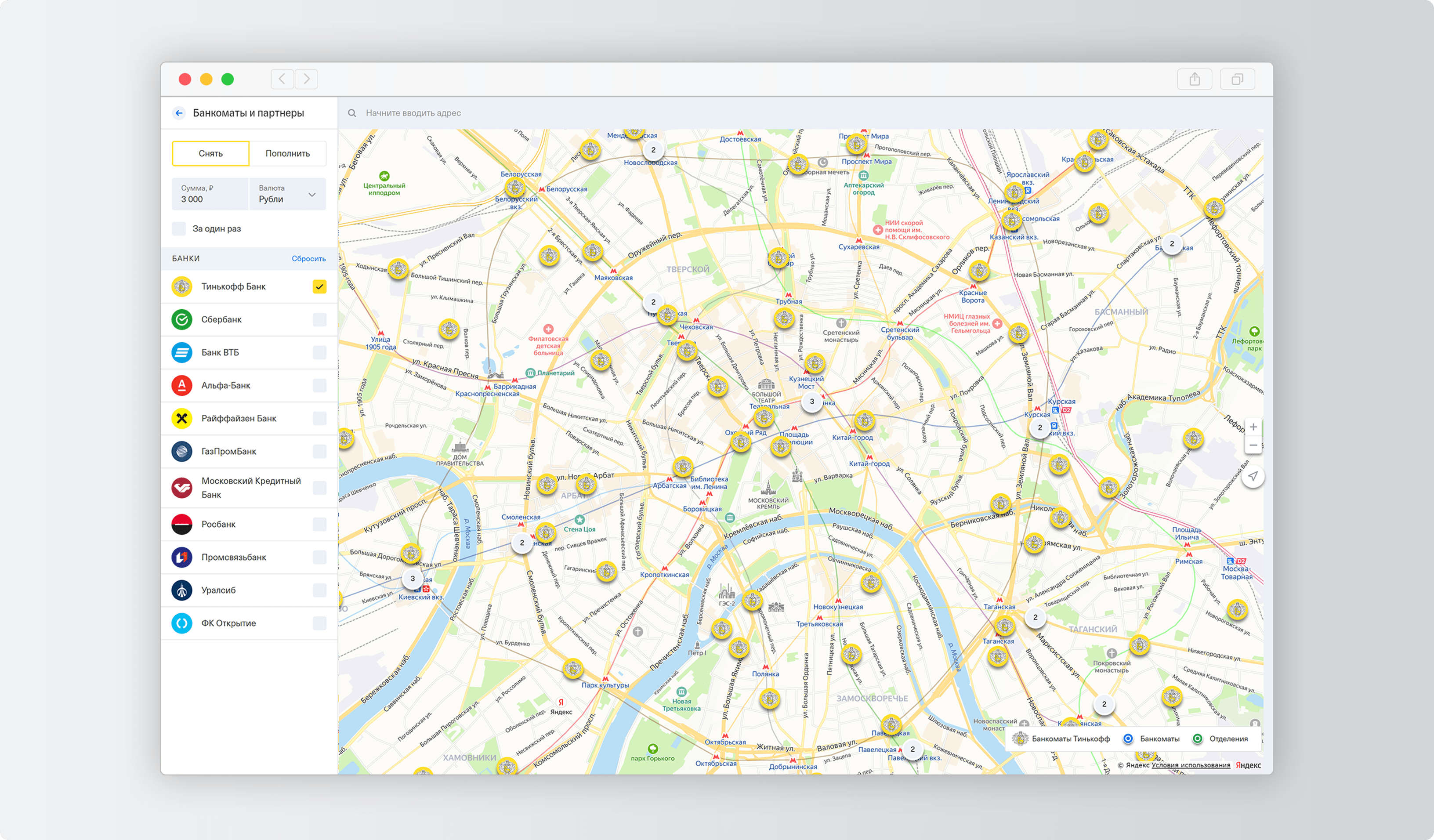Check the Альфа-Банк checkbox

pyautogui.click(x=320, y=385)
